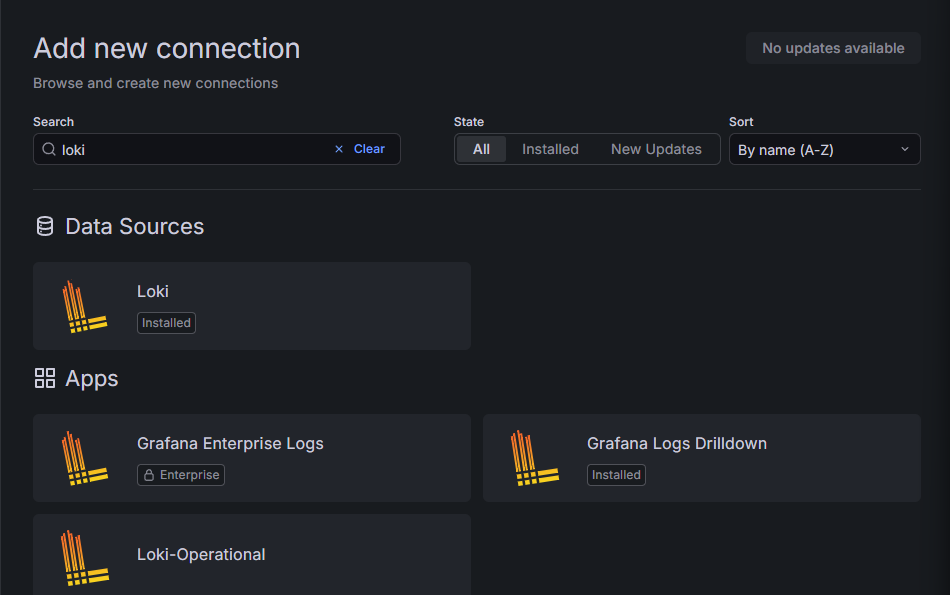Click the lock icon on the Enterprise badge
This screenshot has height=595, width=950.
(148, 475)
